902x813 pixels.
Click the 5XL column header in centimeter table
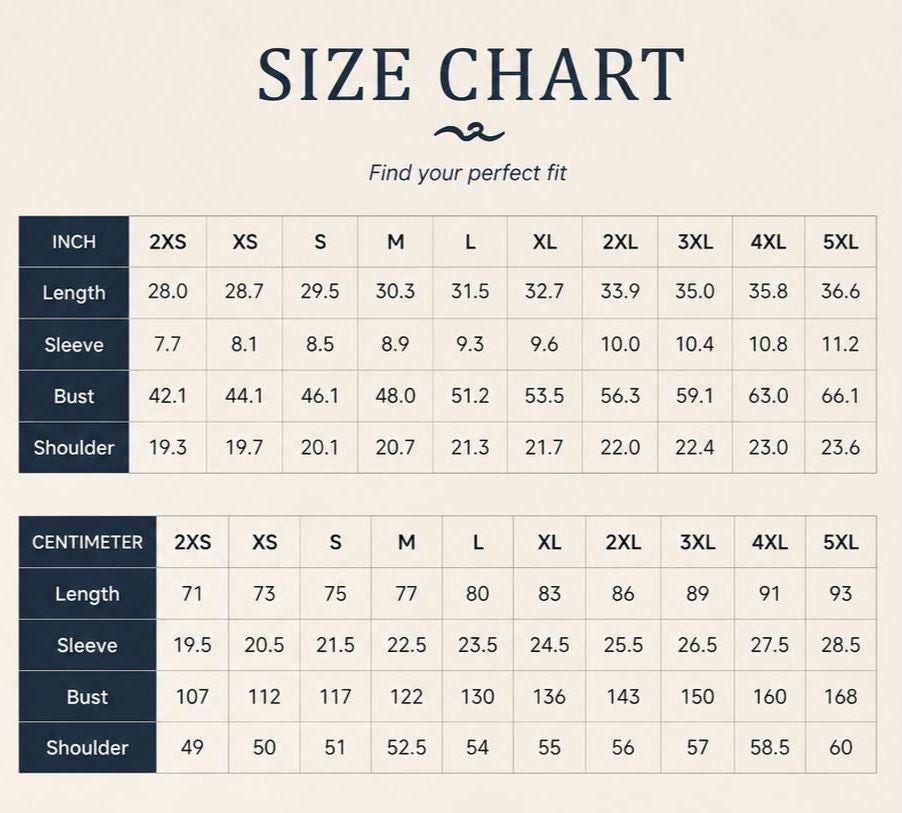coord(840,542)
